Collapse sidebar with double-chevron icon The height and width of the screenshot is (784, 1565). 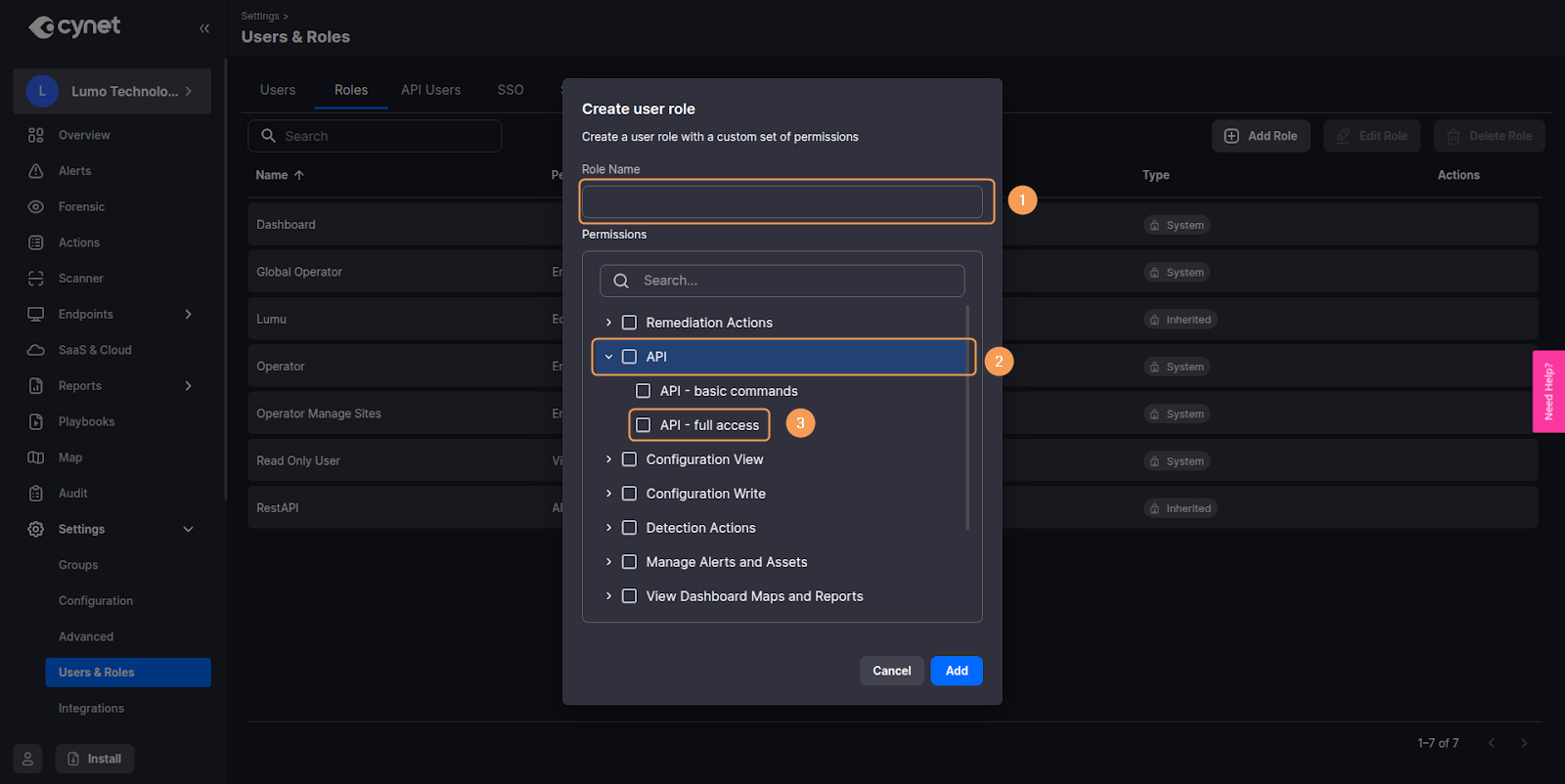[x=204, y=28]
